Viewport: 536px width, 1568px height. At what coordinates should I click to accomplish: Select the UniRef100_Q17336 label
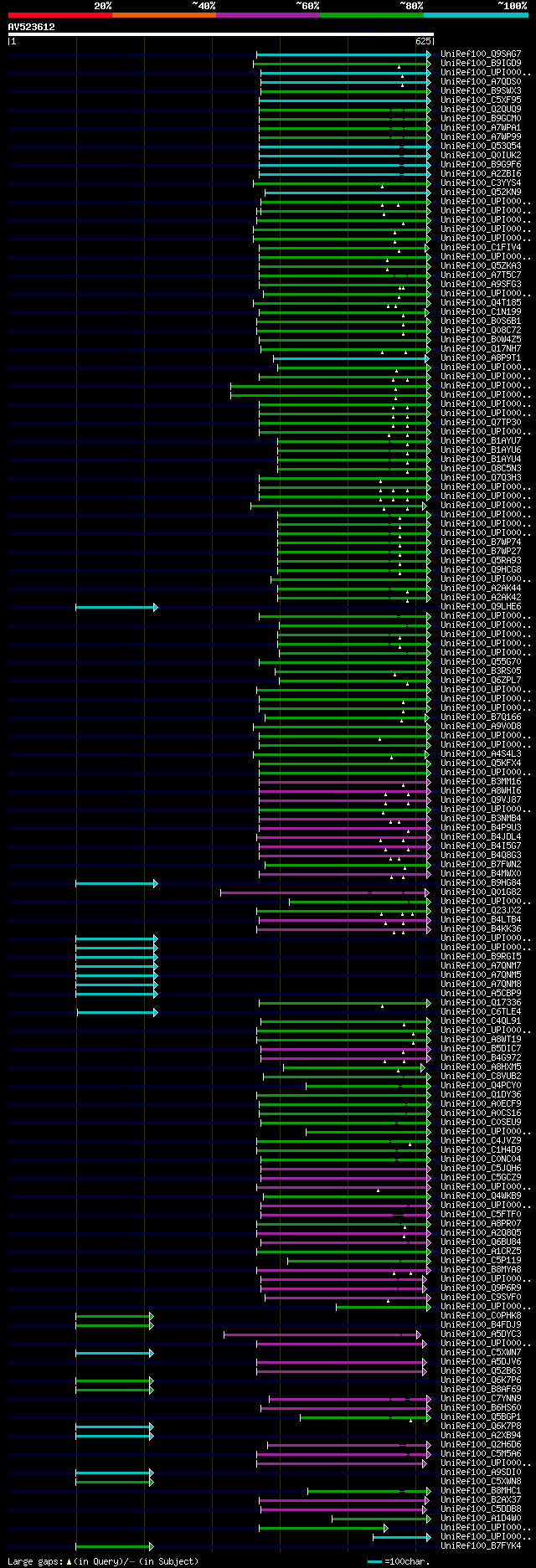tap(481, 1003)
